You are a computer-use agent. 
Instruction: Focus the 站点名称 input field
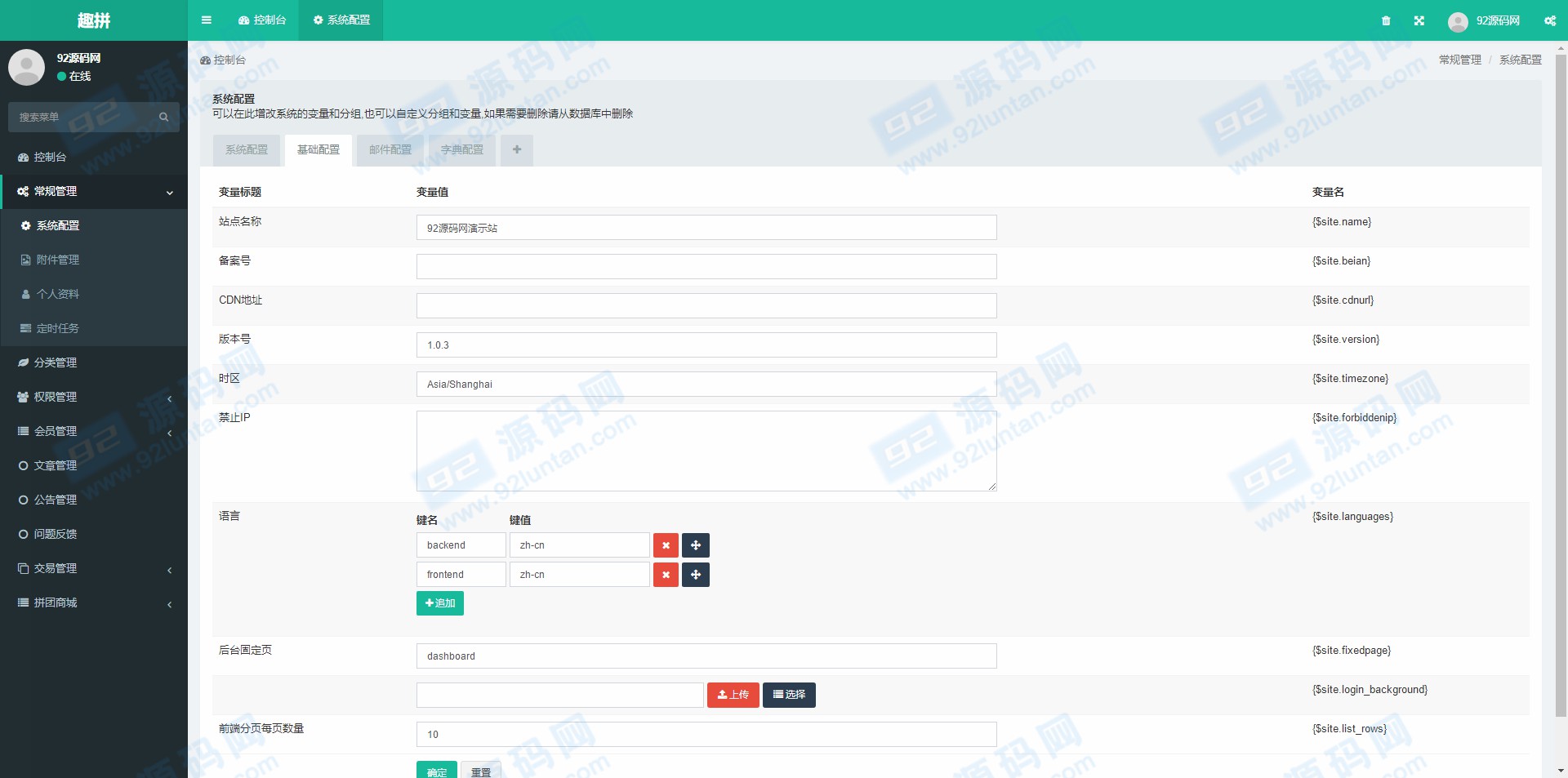click(706, 228)
